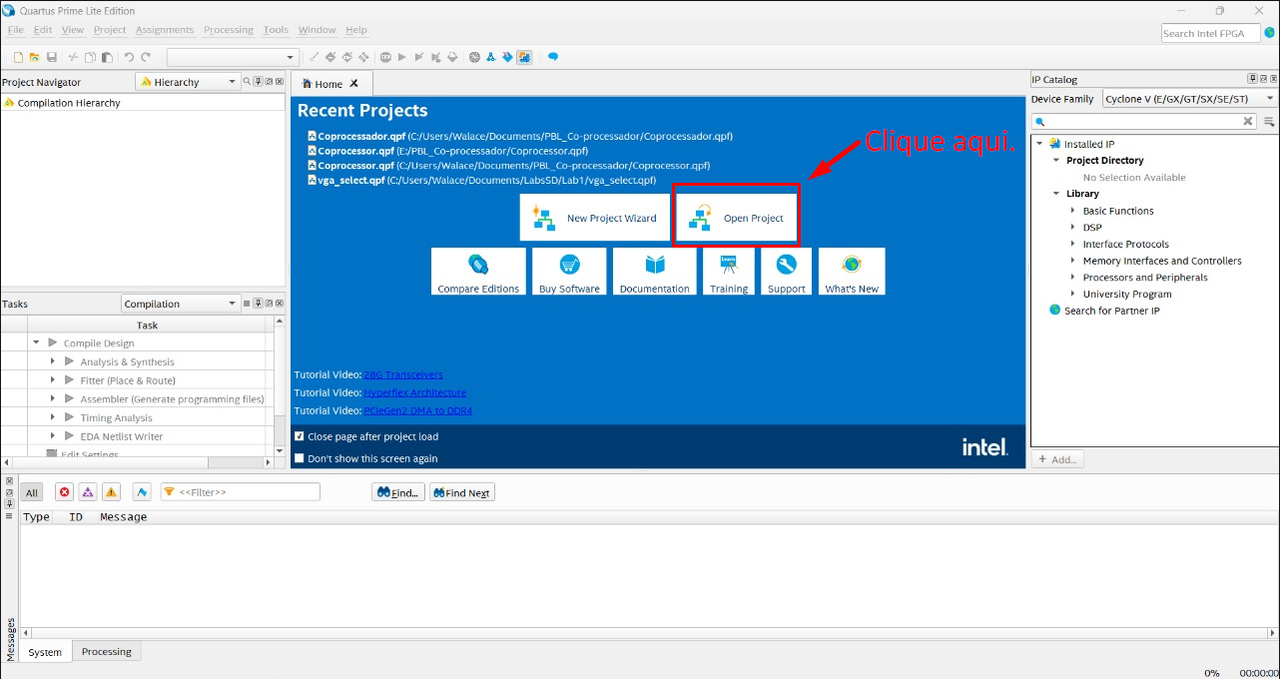Toggle Close page after project load checkbox
Viewport: 1280px width, 679px height.
[x=300, y=437]
